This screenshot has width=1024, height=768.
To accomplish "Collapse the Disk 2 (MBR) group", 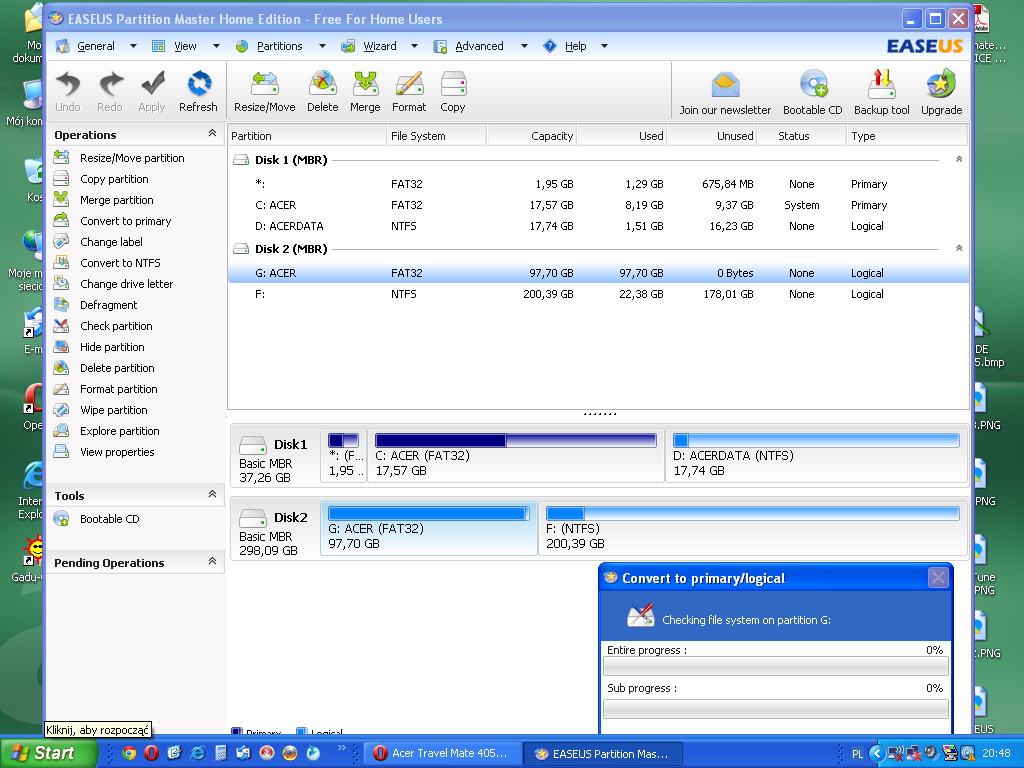I will tap(959, 248).
